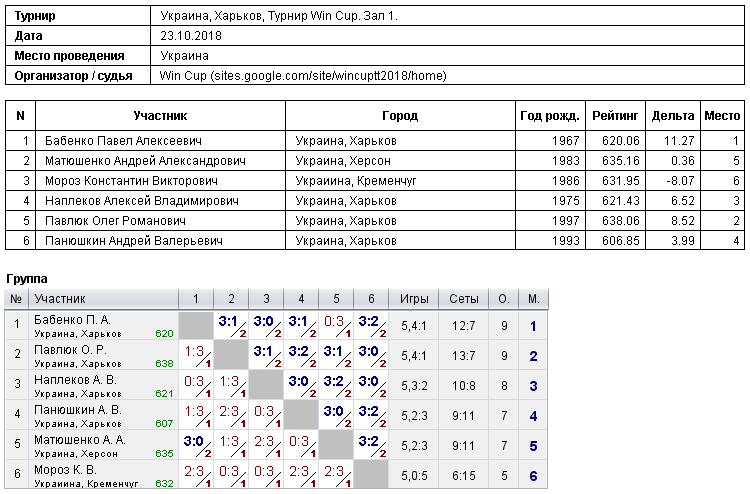
Task: Click the green rating 607 beside Панюшкин
Action: [x=164, y=424]
